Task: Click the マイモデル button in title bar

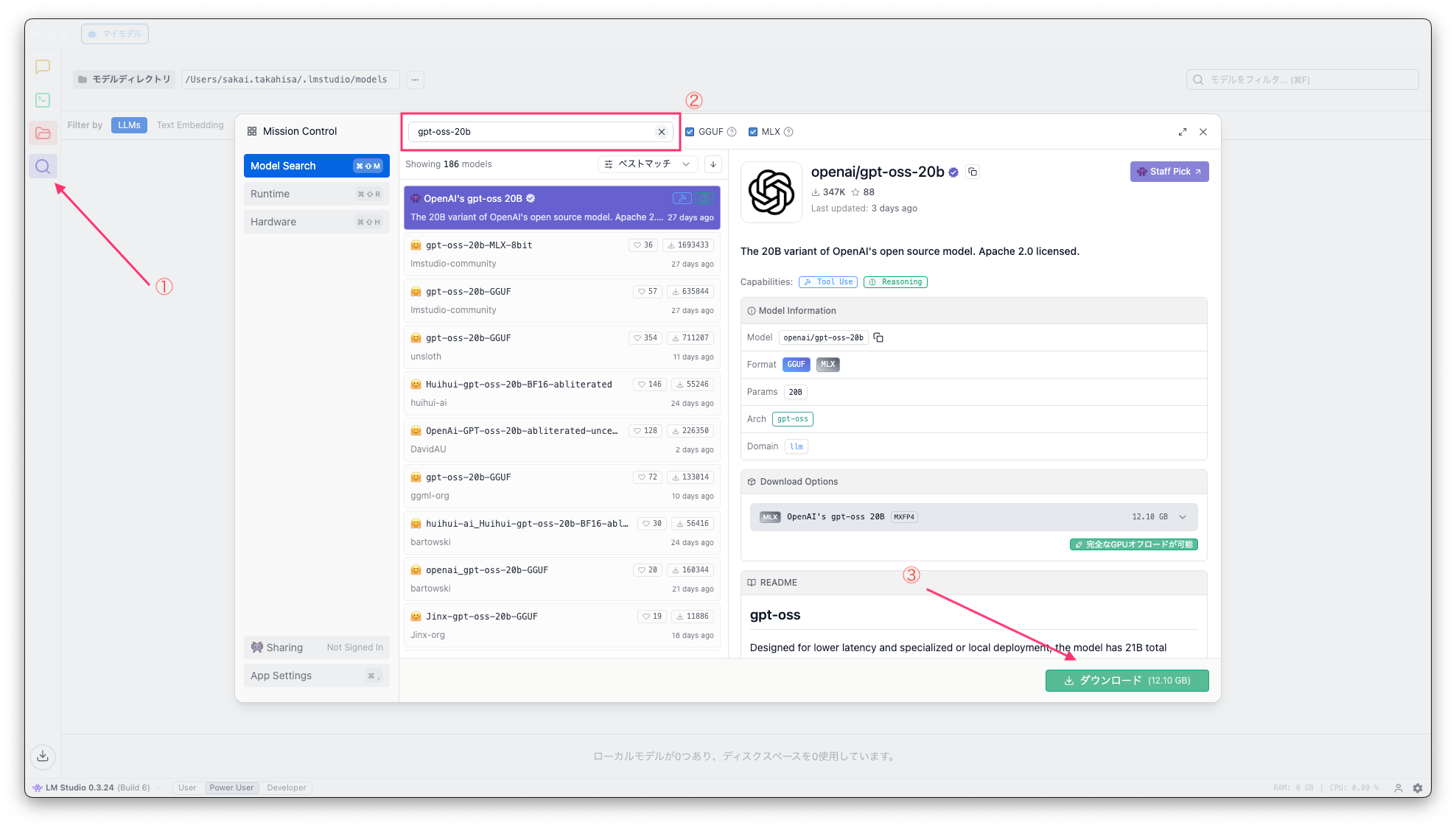Action: click(115, 34)
